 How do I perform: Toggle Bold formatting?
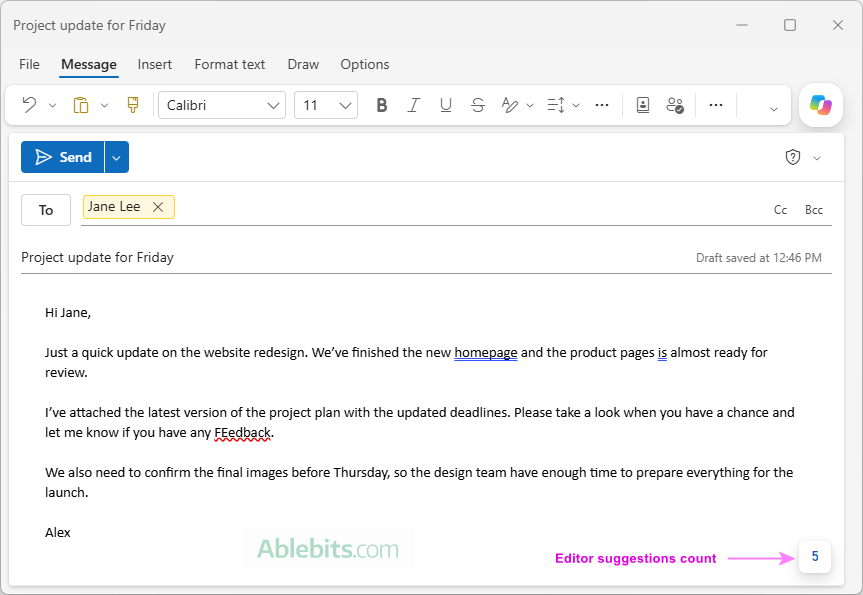coord(381,105)
